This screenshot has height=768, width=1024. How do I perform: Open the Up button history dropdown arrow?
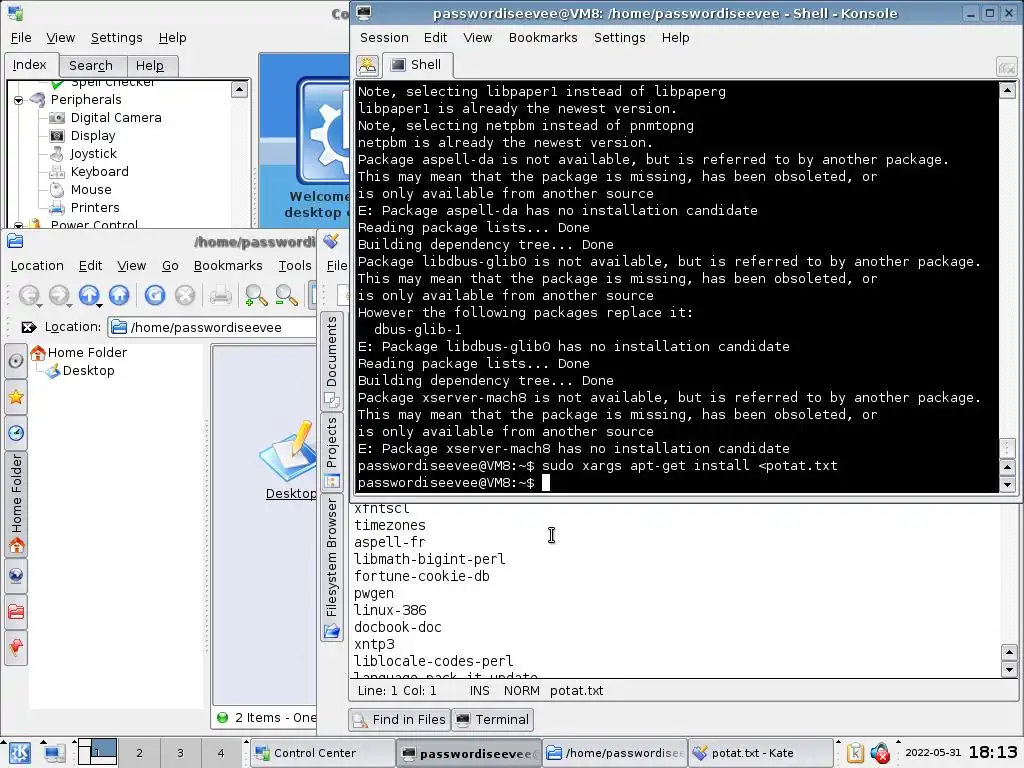(99, 306)
